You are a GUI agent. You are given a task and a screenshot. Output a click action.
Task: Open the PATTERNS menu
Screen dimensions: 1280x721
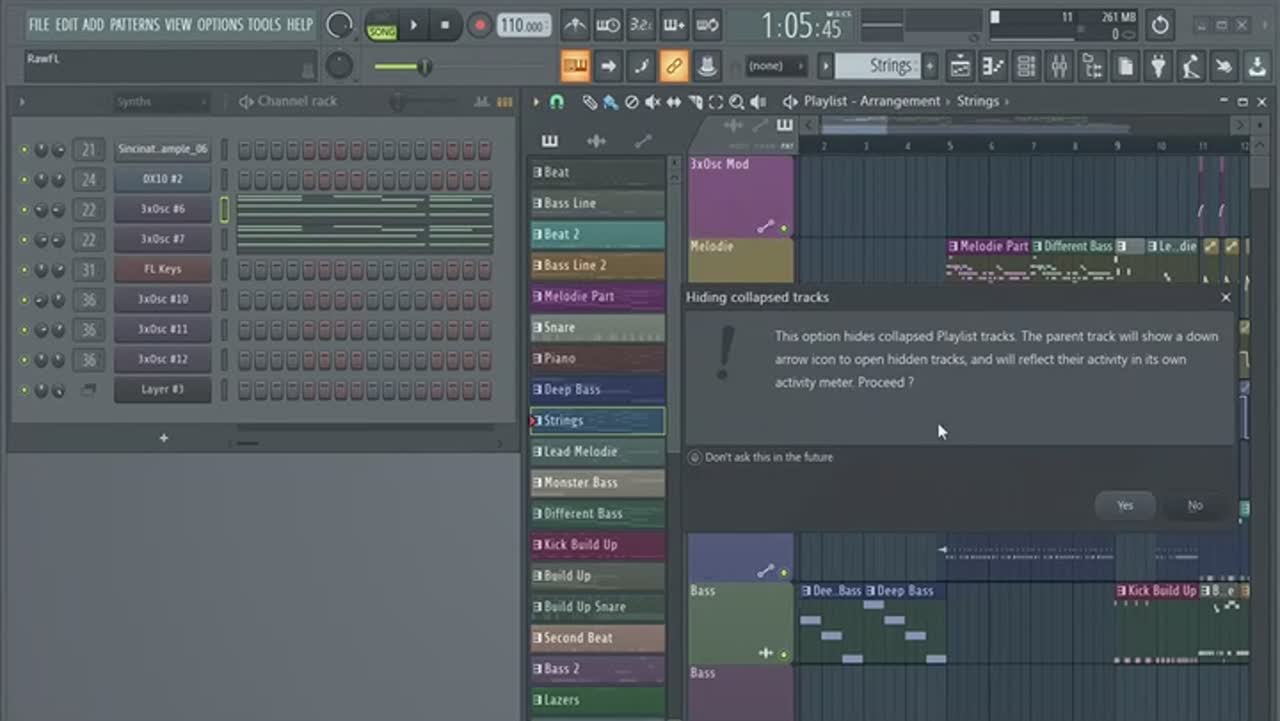point(134,24)
